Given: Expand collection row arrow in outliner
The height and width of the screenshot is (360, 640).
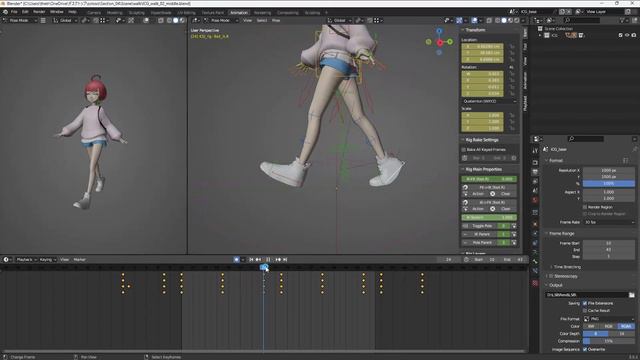Looking at the screenshot, I should click(540, 36).
